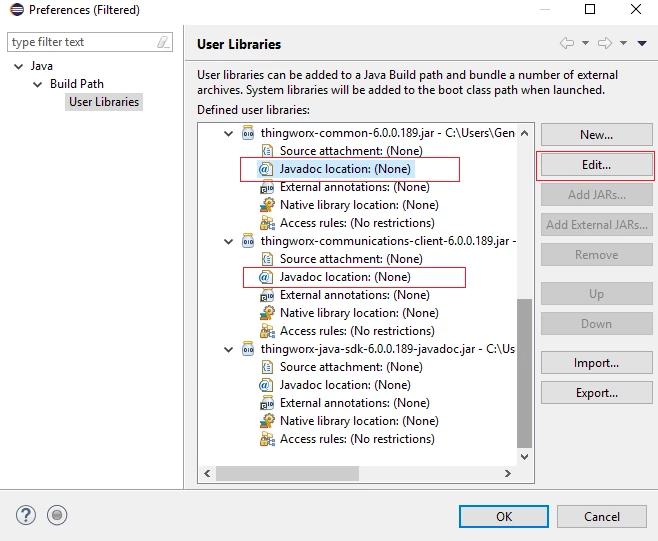Click Access rules icon under java-sdk-javadoc
This screenshot has height=541, width=658.
click(x=267, y=439)
